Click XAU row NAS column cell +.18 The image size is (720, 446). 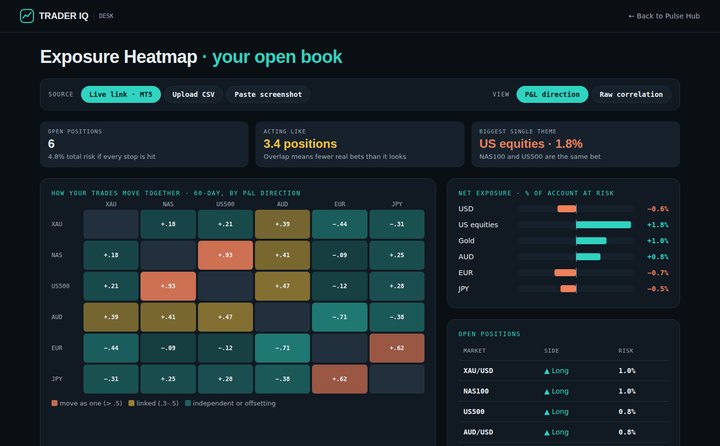168,224
